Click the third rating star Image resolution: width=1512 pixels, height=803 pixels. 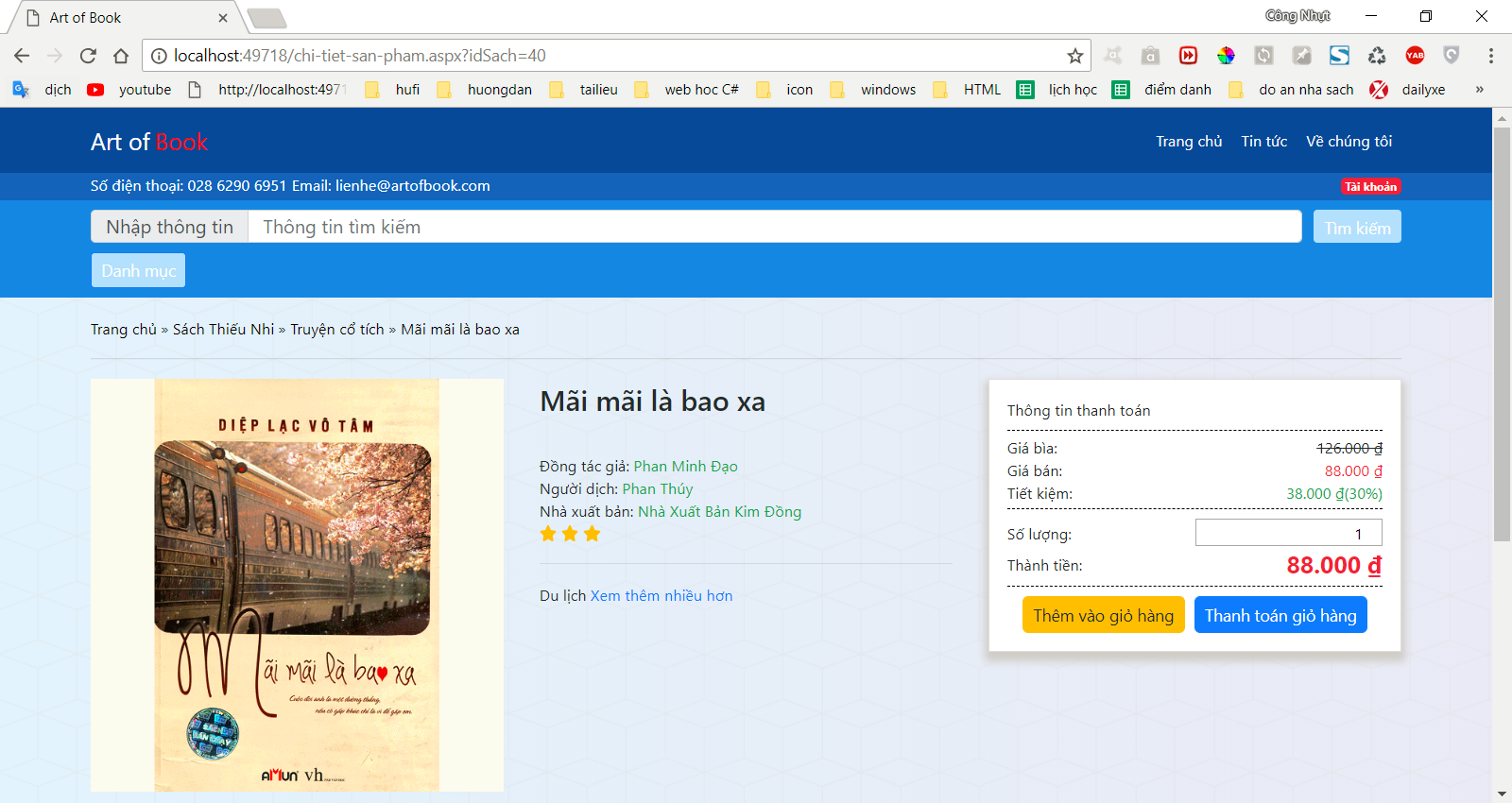click(x=593, y=534)
